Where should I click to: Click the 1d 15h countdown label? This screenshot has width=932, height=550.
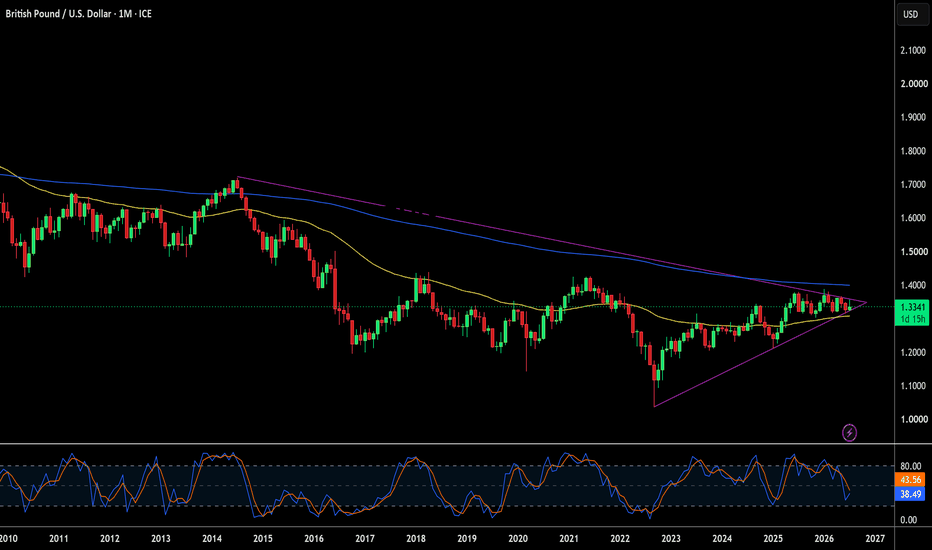(913, 319)
